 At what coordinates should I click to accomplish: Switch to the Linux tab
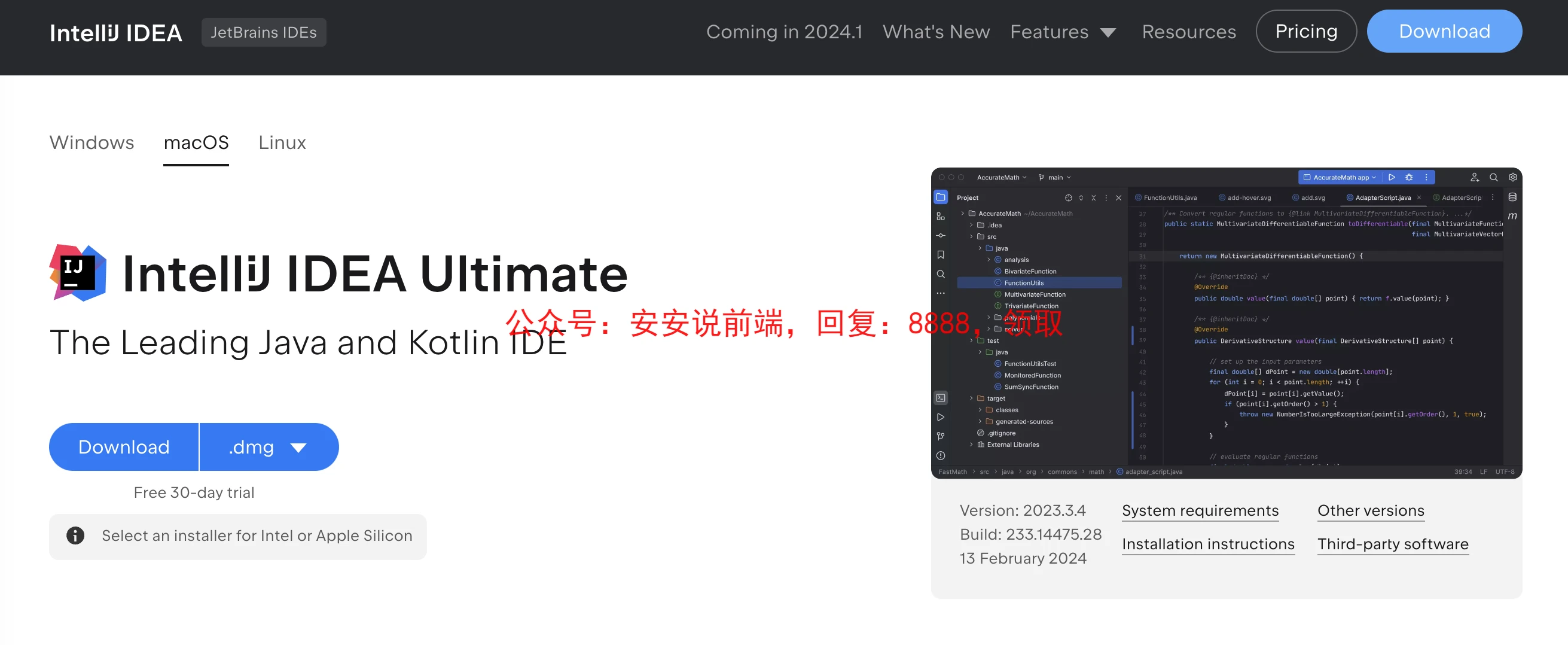coord(282,142)
